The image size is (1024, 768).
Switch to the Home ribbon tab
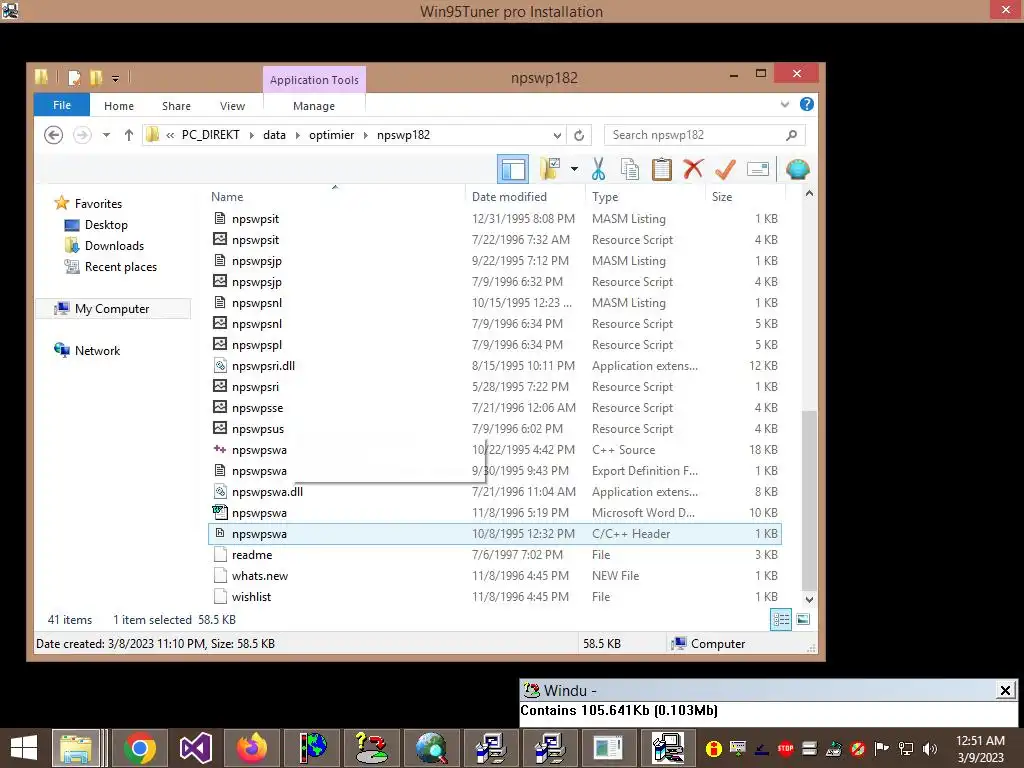[x=119, y=106]
